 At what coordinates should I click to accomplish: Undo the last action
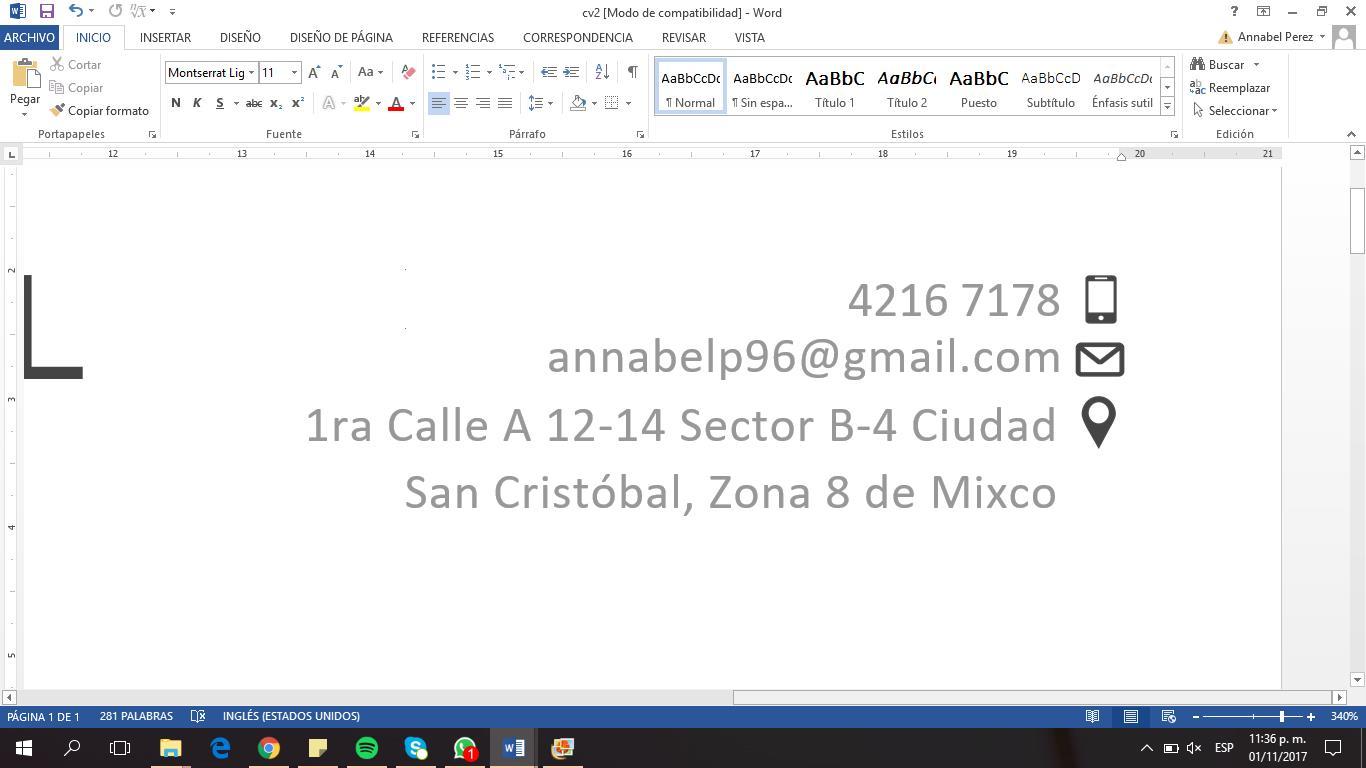(x=76, y=11)
